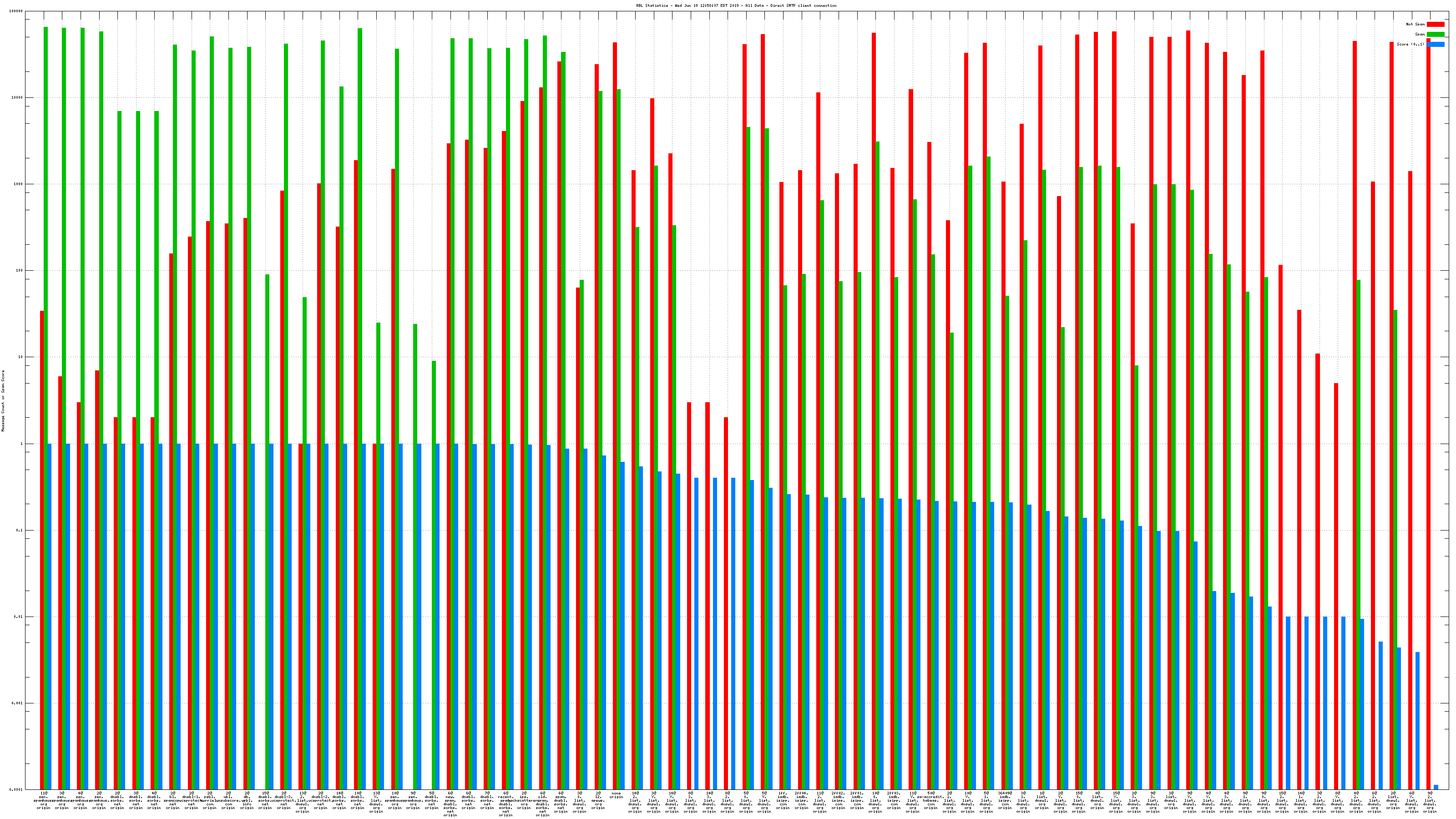The width and height of the screenshot is (1456, 819).
Task: Click the 'Message Count or Spam Score' axis title
Action: coord(3,401)
